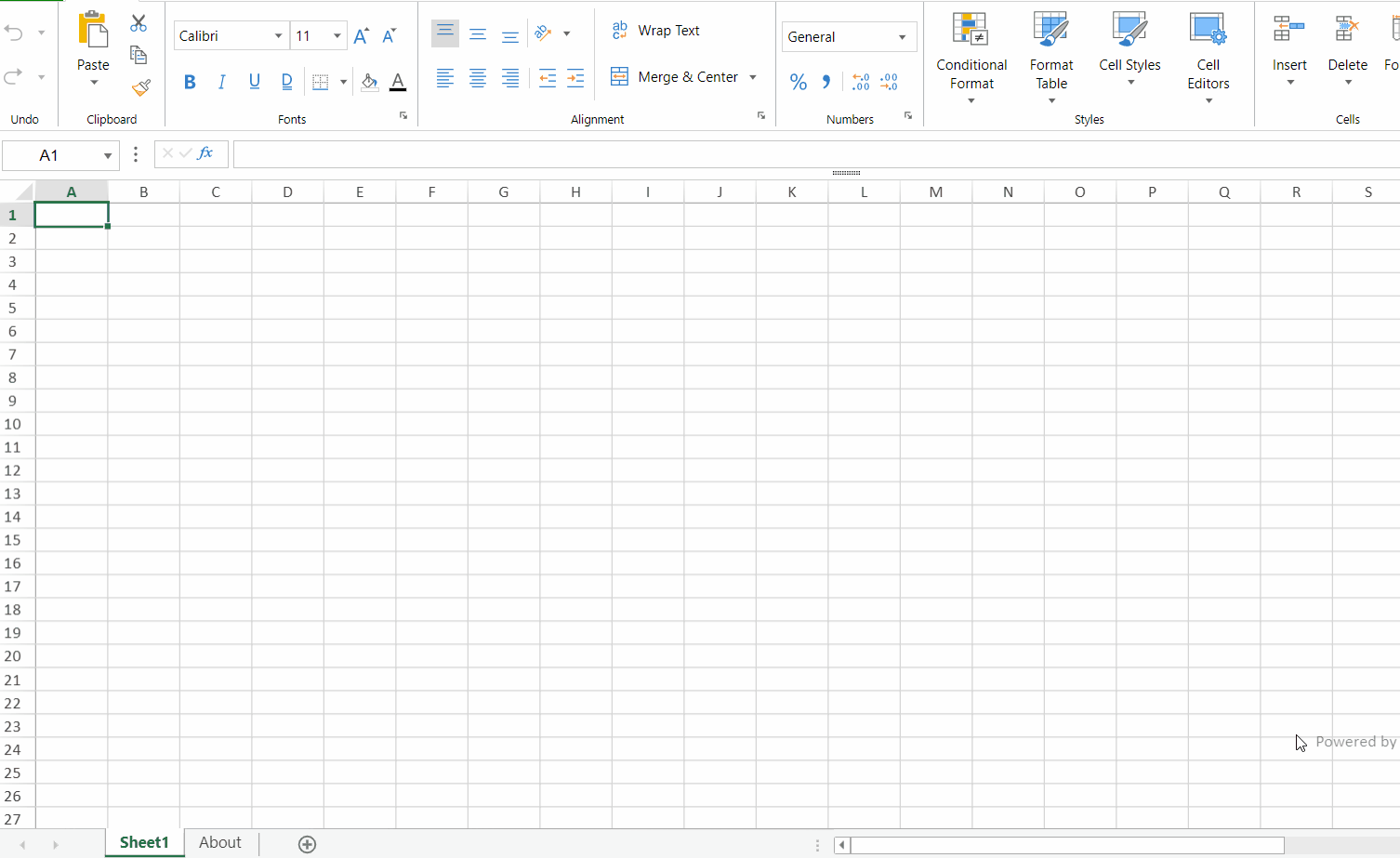
Task: Toggle Italic formatting
Action: [x=221, y=82]
